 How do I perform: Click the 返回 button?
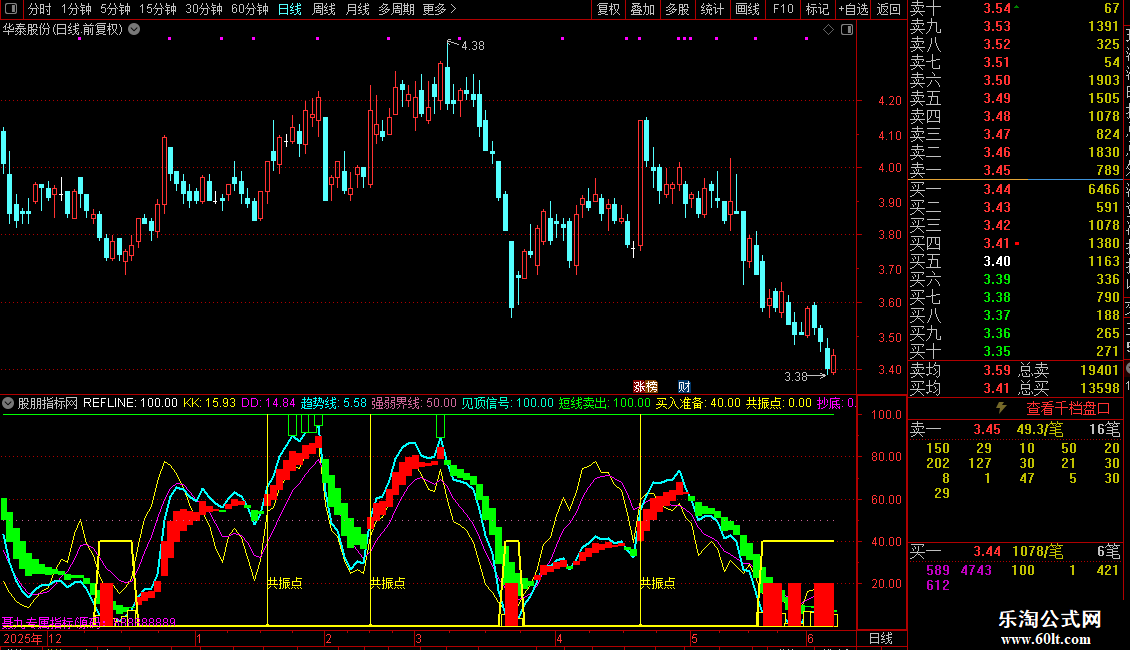click(x=889, y=9)
